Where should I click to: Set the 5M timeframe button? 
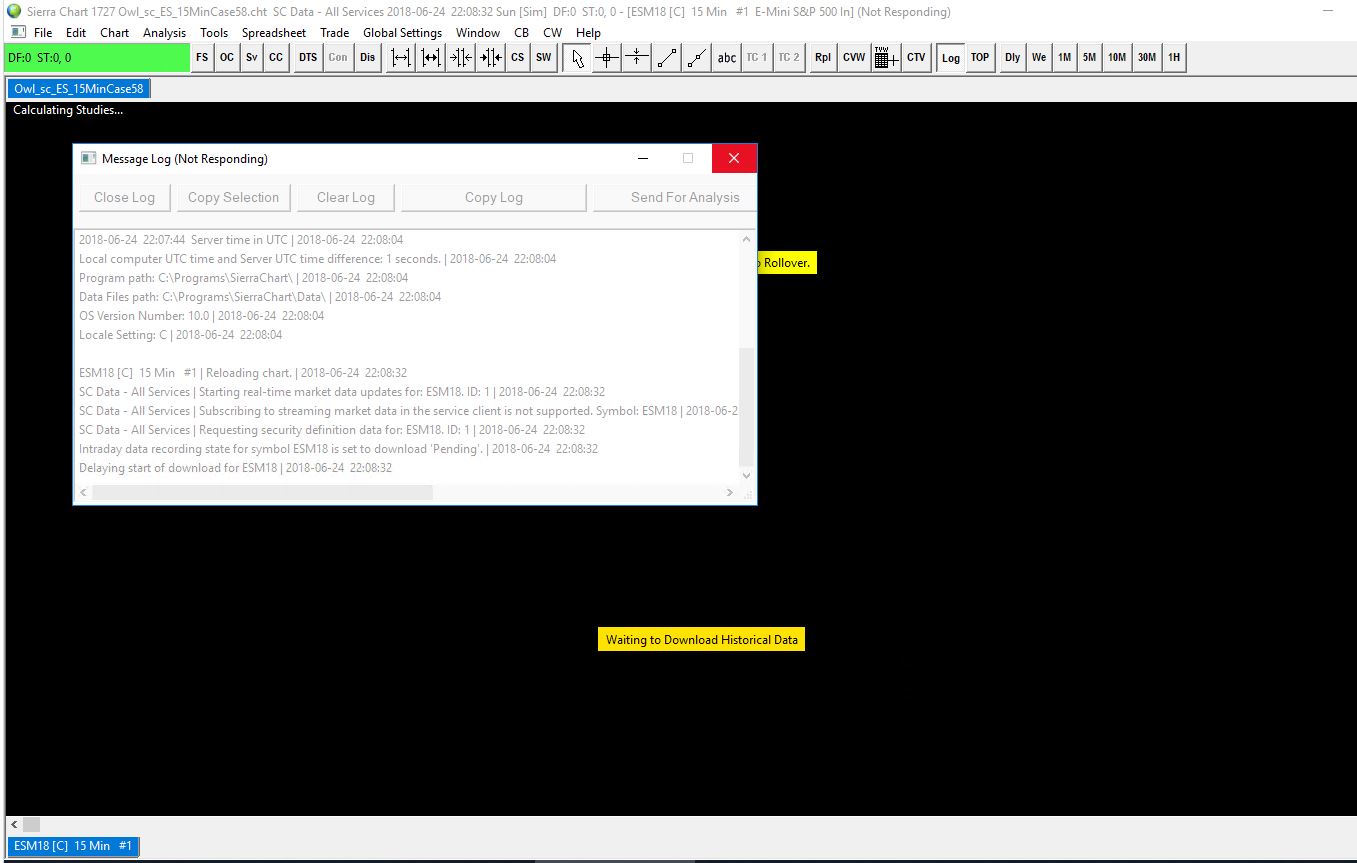click(x=1089, y=58)
